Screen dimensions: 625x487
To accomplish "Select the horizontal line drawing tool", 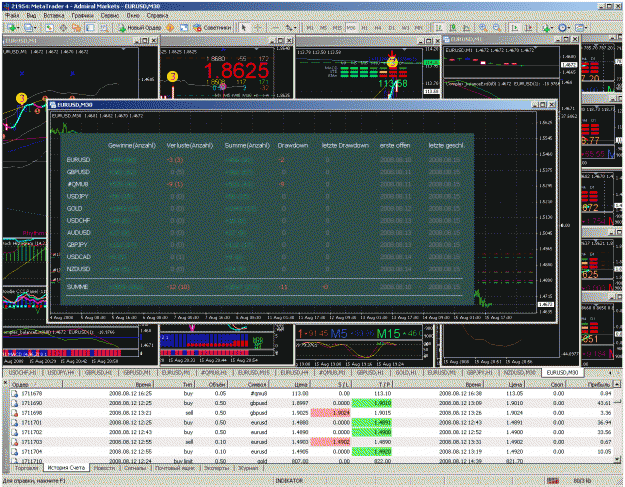I will pyautogui.click(x=275, y=27).
